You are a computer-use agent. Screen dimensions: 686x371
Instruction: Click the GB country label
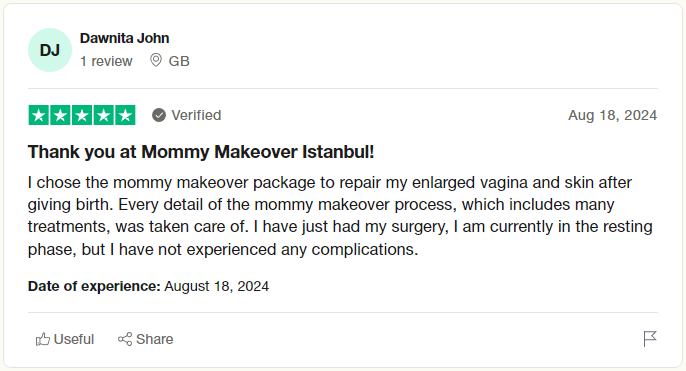[179, 61]
